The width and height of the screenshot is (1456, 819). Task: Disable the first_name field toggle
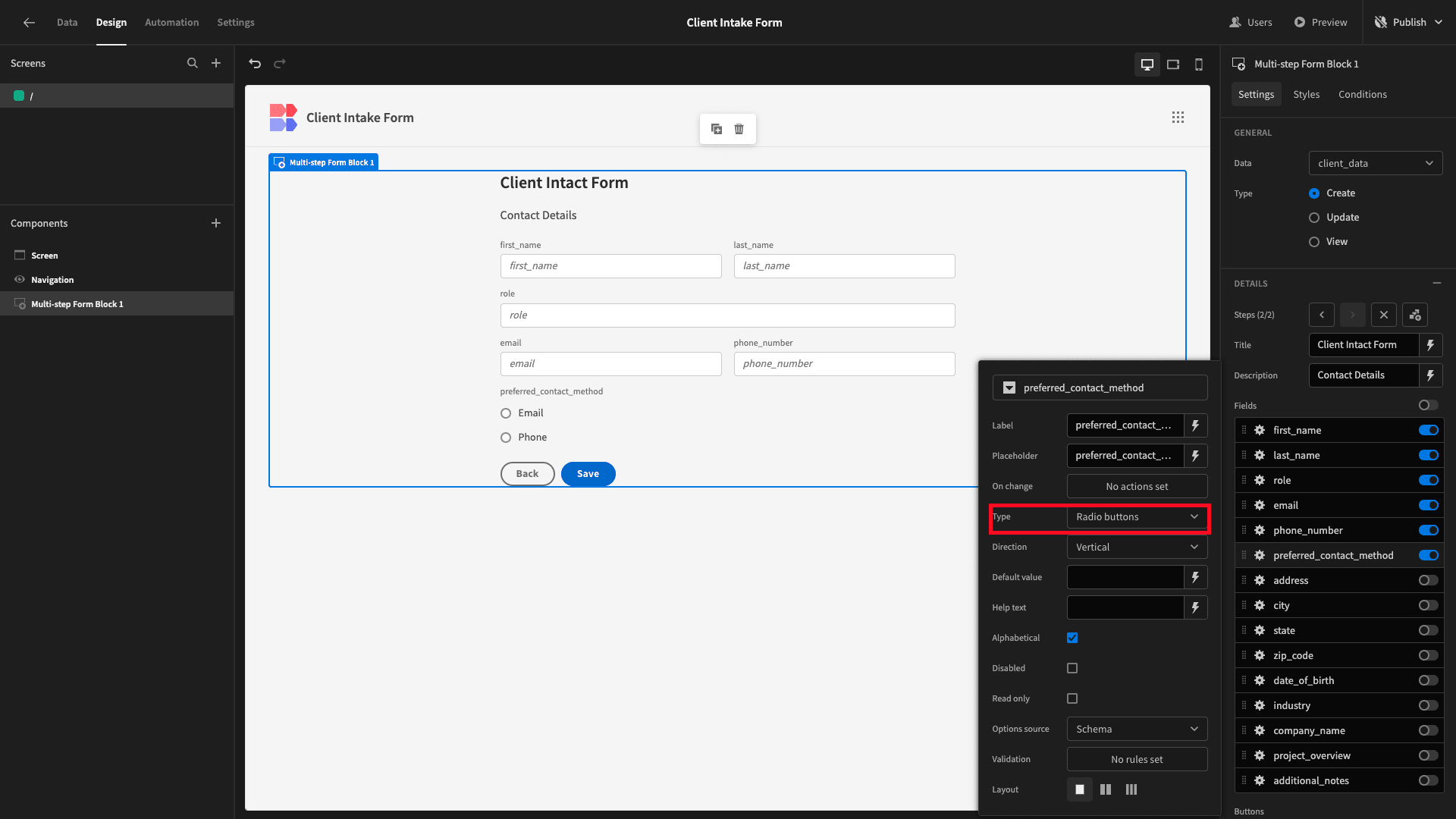click(x=1429, y=430)
